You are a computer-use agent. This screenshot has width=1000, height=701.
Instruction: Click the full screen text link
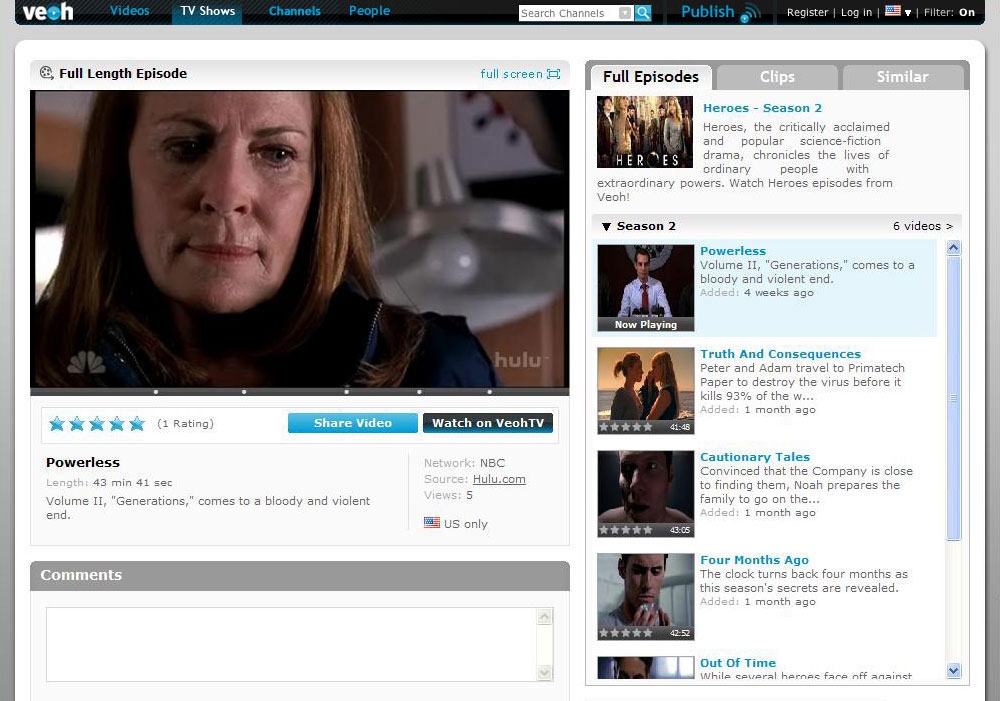[511, 74]
